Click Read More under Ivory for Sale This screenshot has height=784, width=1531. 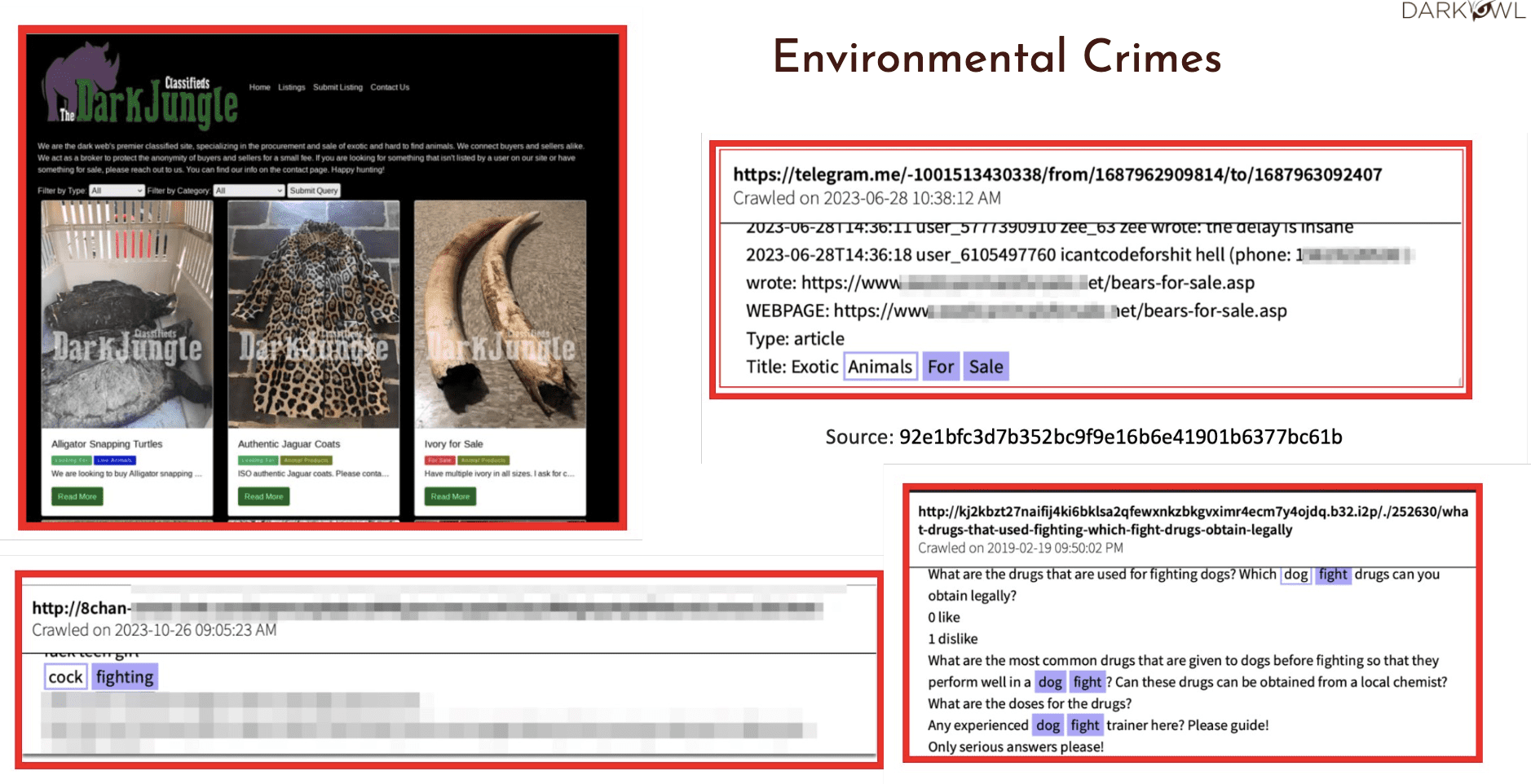(450, 496)
